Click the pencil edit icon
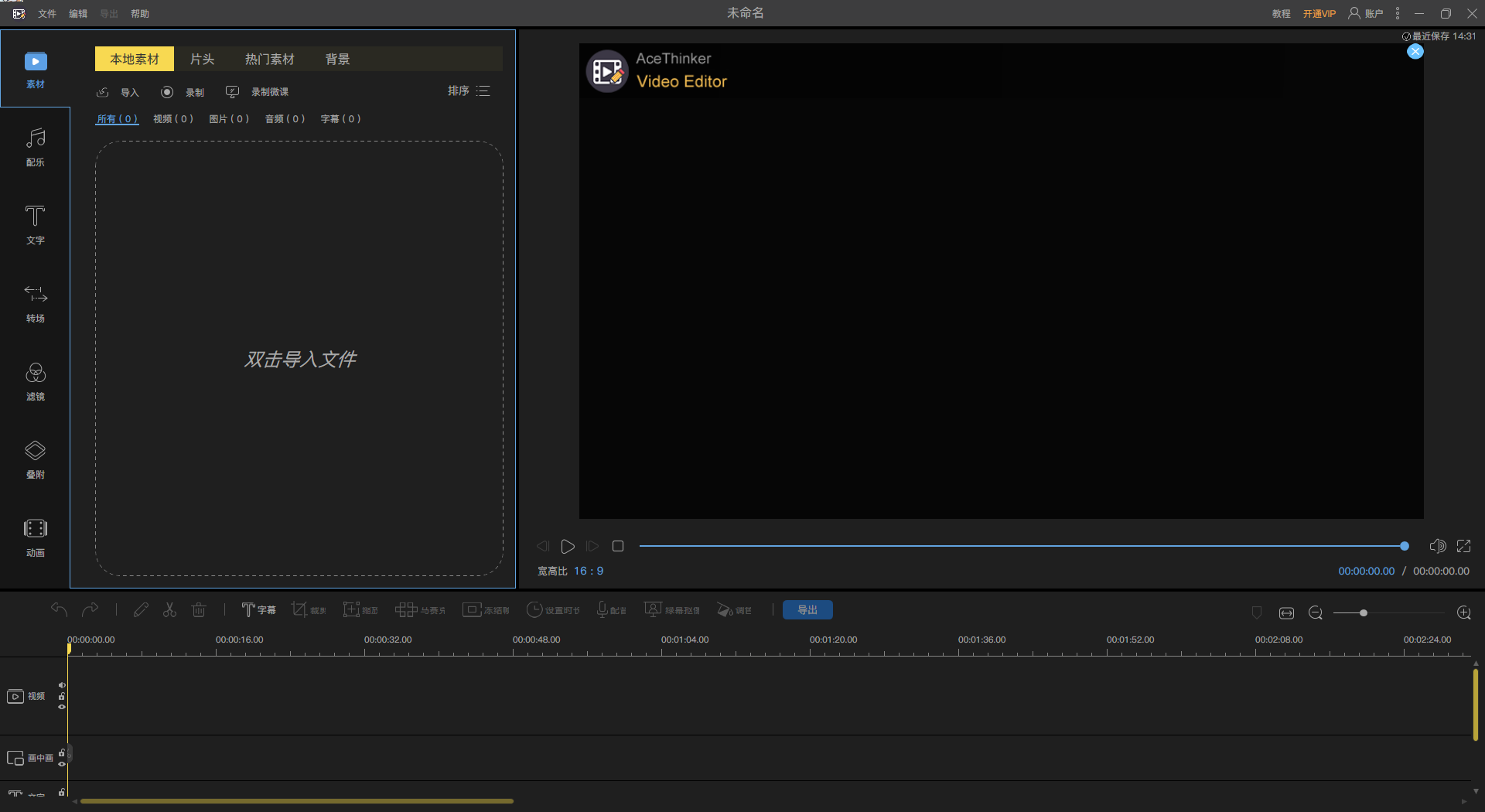 click(x=141, y=610)
